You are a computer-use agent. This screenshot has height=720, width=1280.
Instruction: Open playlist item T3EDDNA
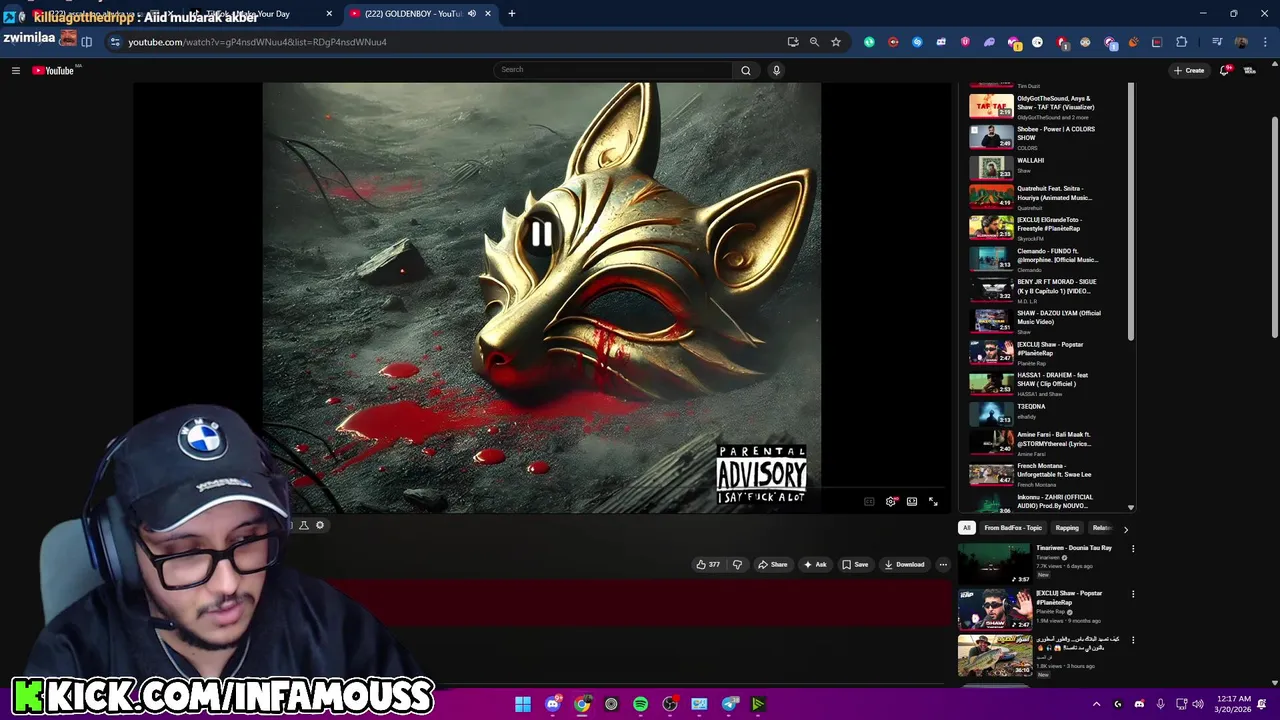tap(1045, 412)
